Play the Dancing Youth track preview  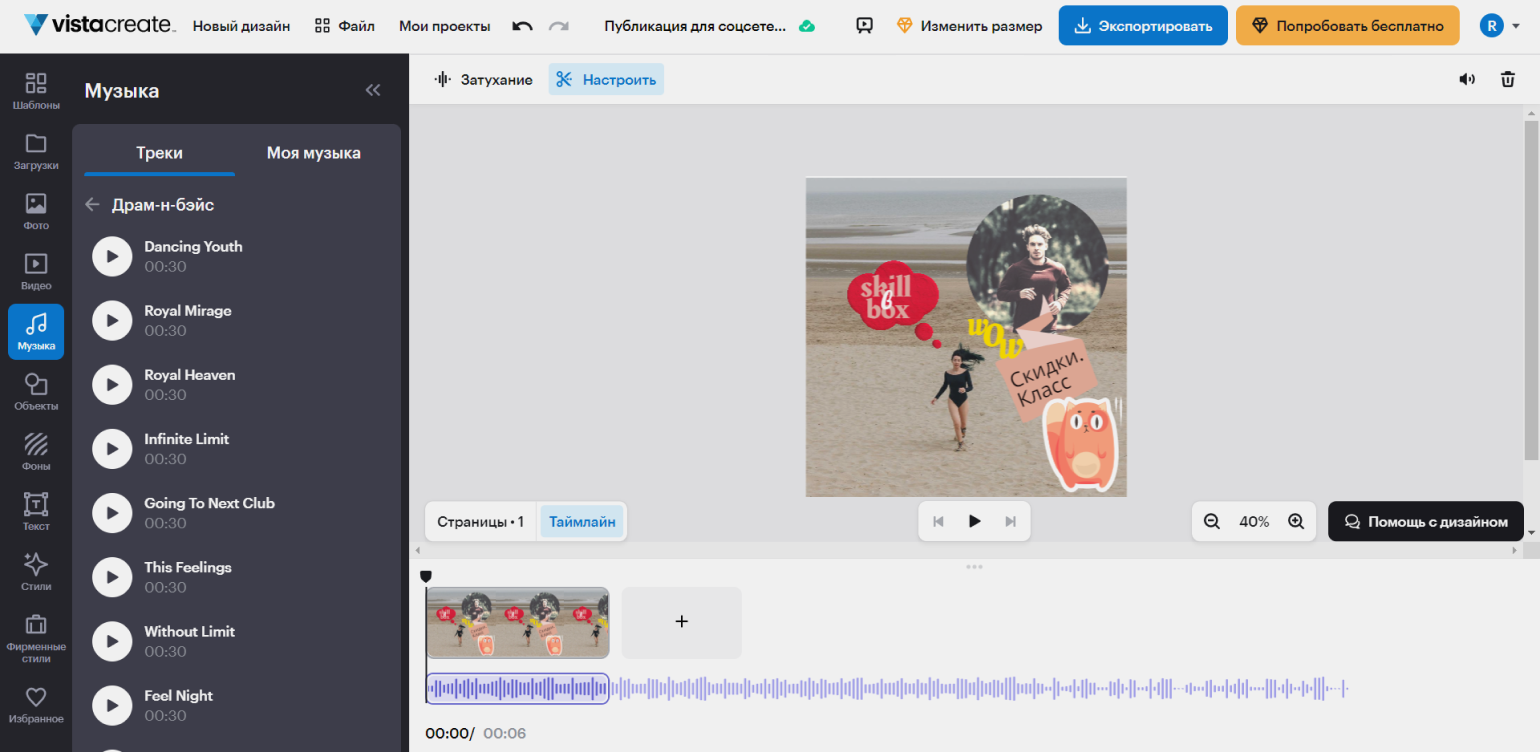(112, 256)
